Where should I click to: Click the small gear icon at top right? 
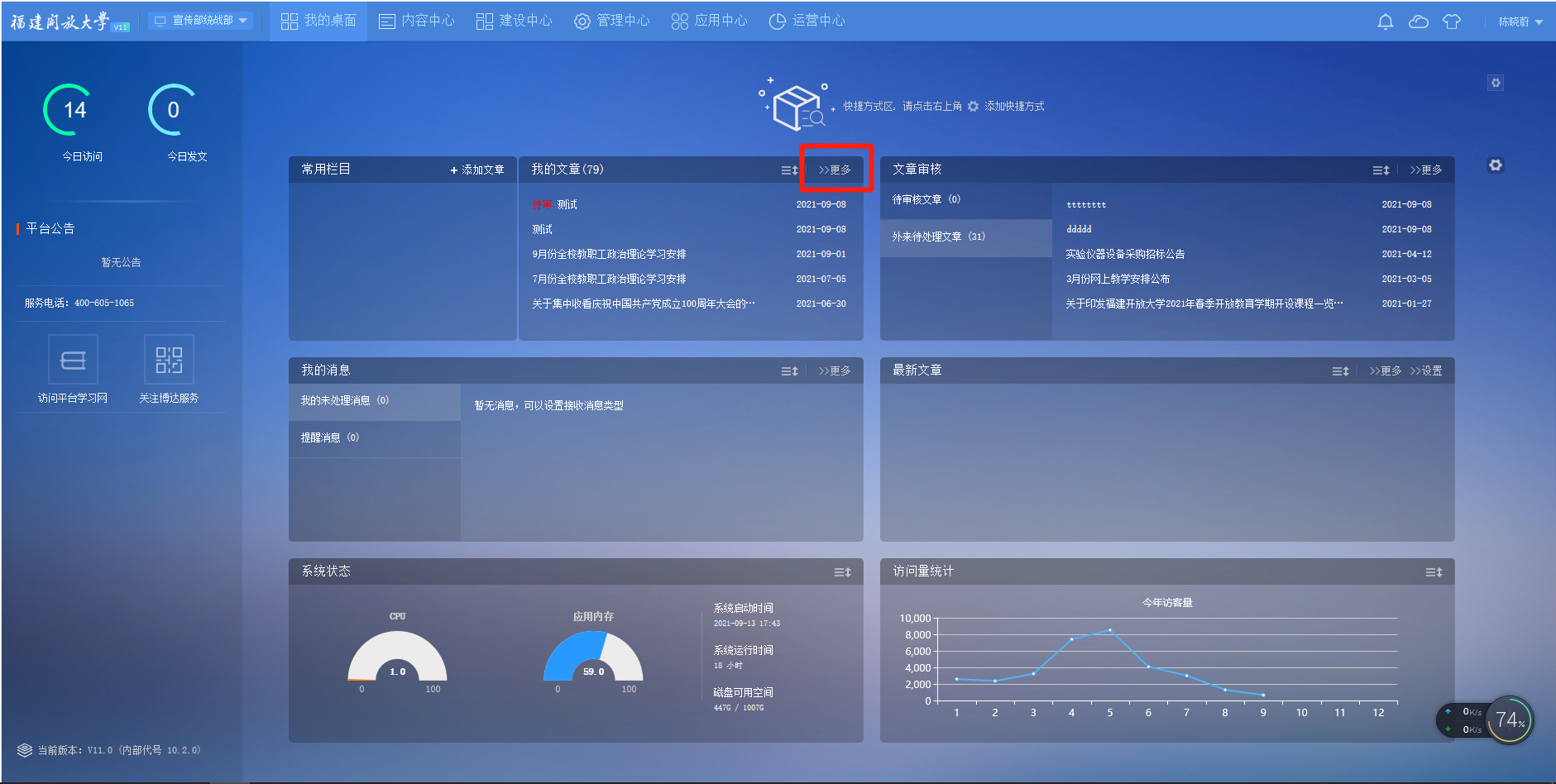coord(1495,83)
